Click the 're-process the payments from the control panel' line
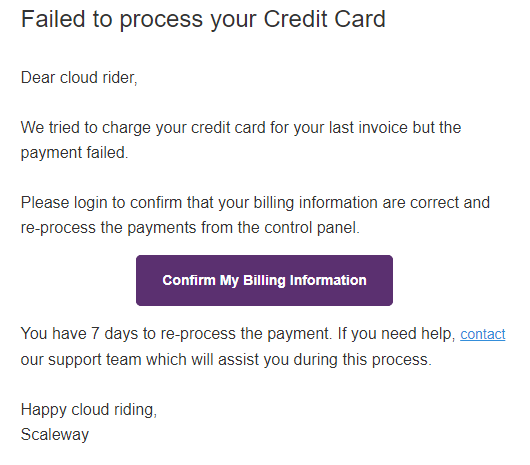The image size is (530, 465). click(x=190, y=228)
